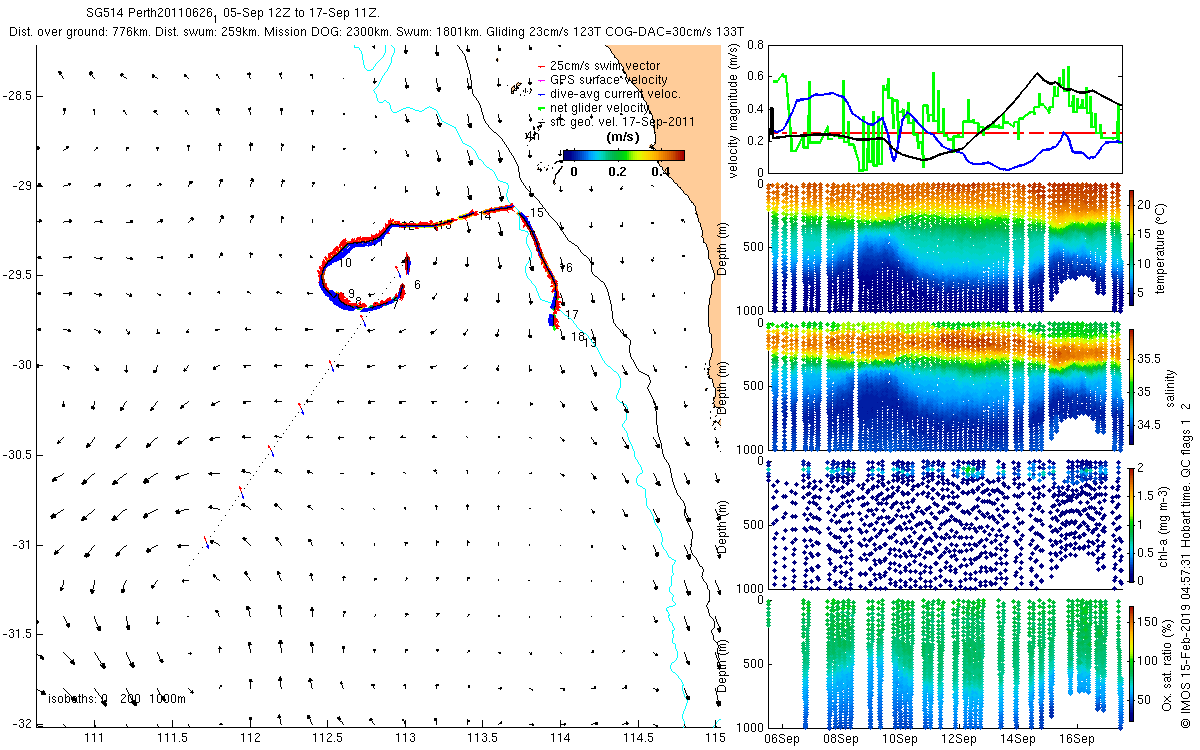Click the '113.5' longitude tick label
The height and width of the screenshot is (750, 1200).
pos(482,738)
